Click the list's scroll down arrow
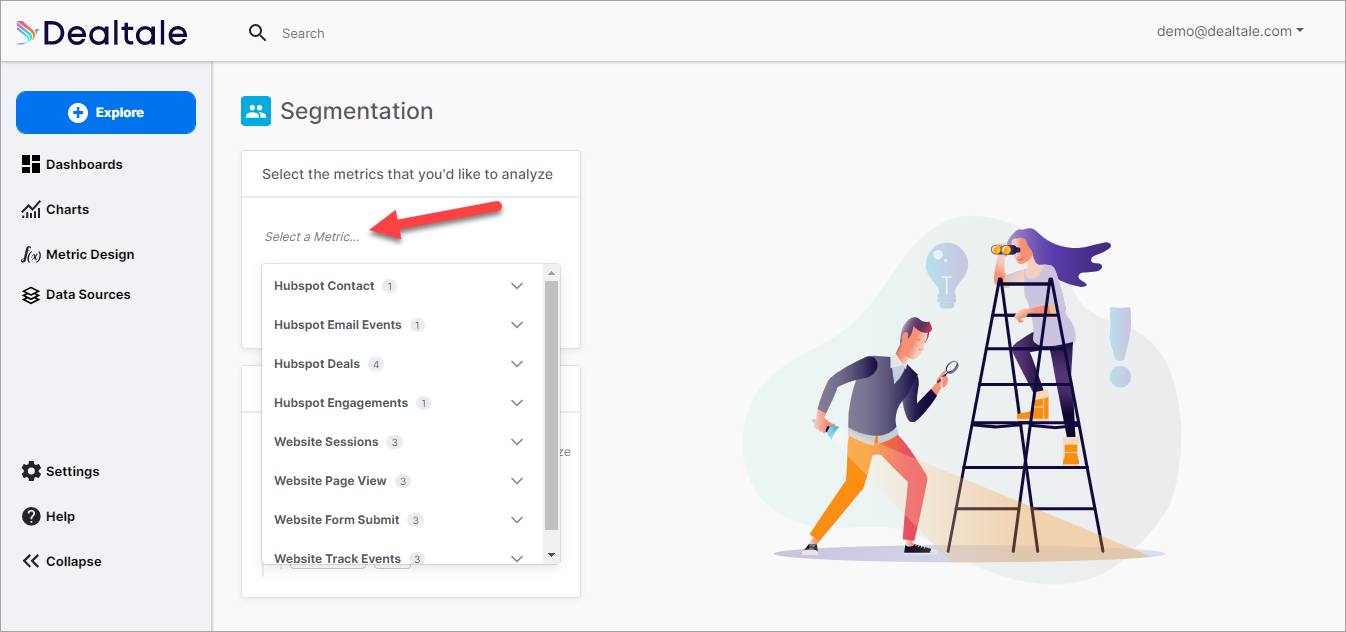 point(551,555)
